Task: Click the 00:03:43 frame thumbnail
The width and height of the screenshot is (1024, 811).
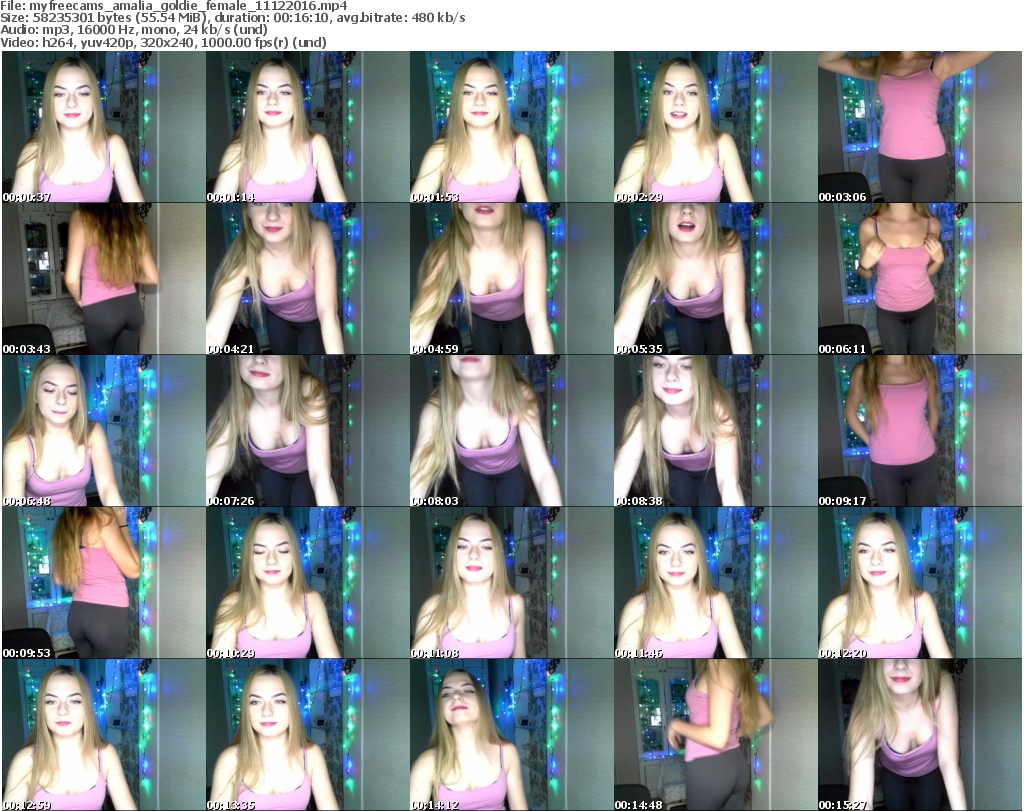Action: 103,279
